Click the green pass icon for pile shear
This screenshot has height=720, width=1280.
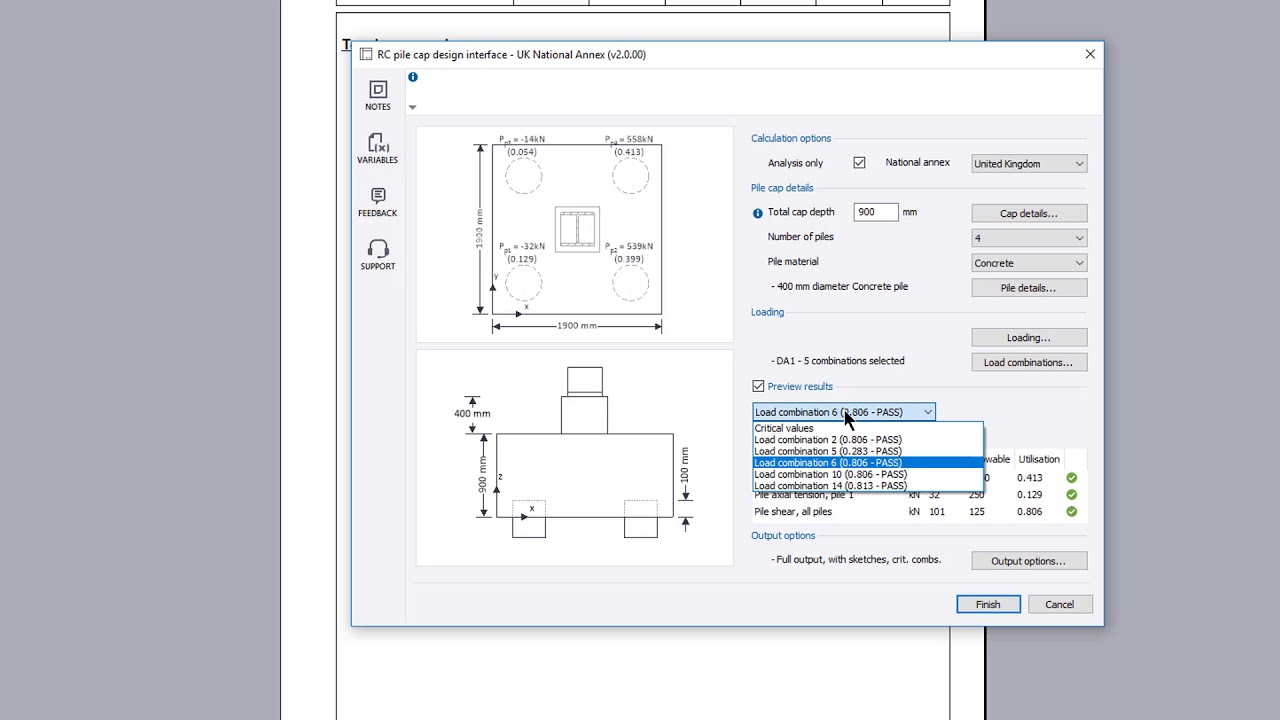click(1071, 512)
